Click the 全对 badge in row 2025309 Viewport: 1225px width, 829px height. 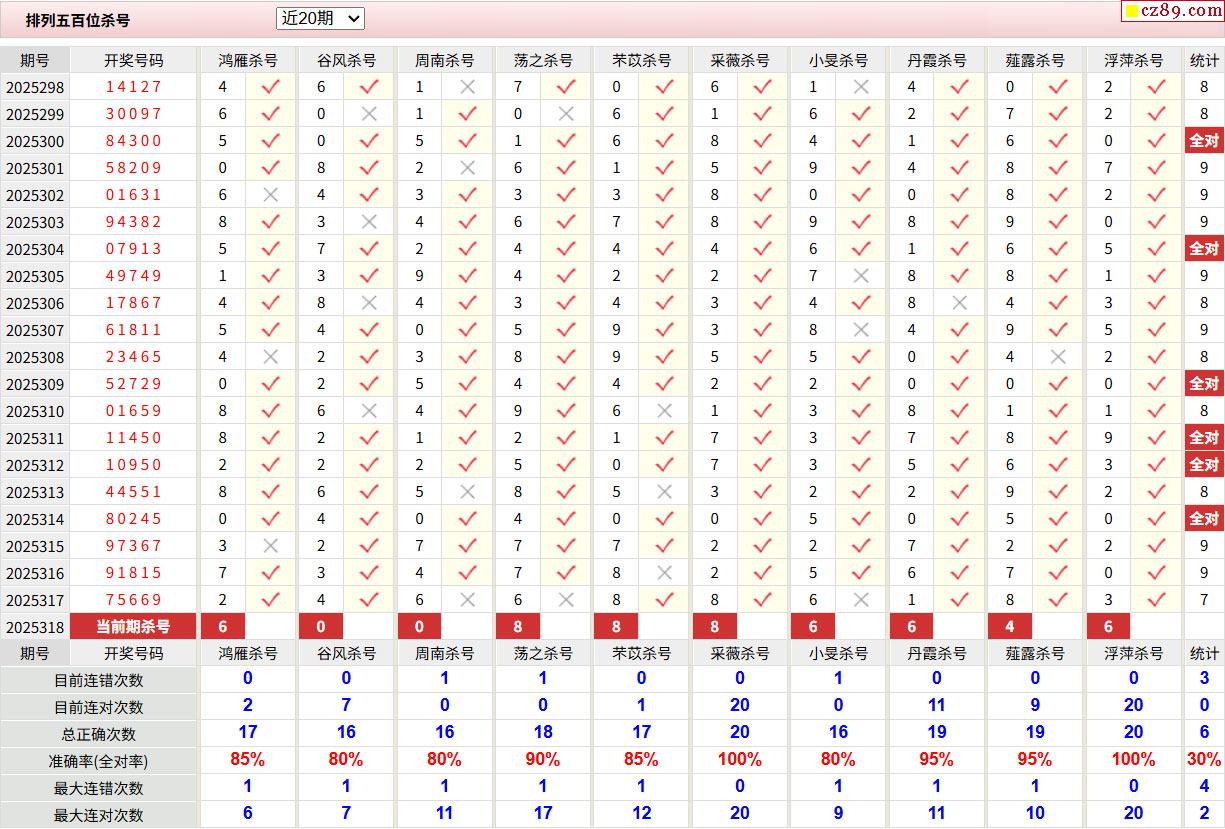[1204, 384]
